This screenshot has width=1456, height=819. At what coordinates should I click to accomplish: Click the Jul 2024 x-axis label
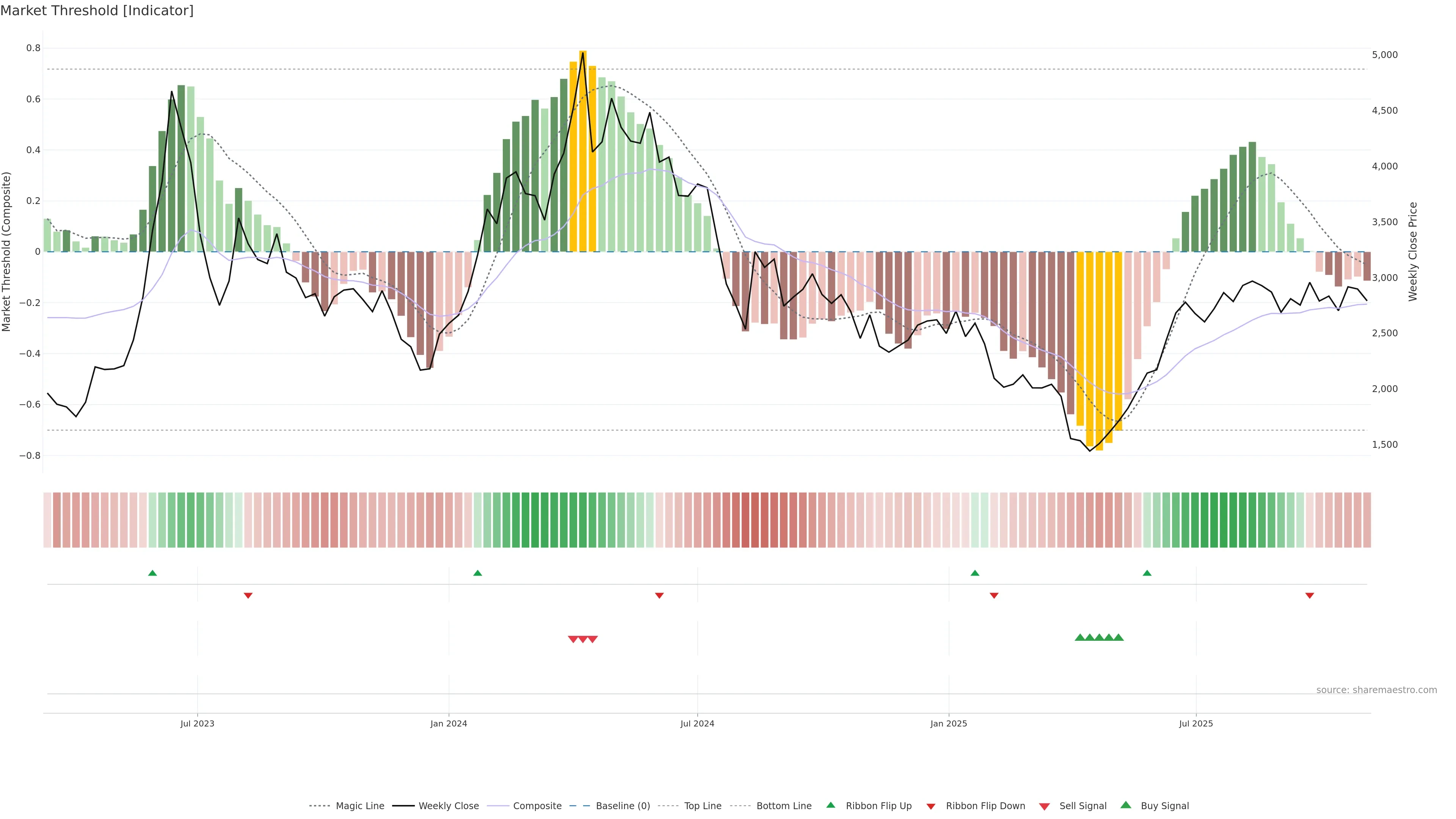tap(697, 723)
